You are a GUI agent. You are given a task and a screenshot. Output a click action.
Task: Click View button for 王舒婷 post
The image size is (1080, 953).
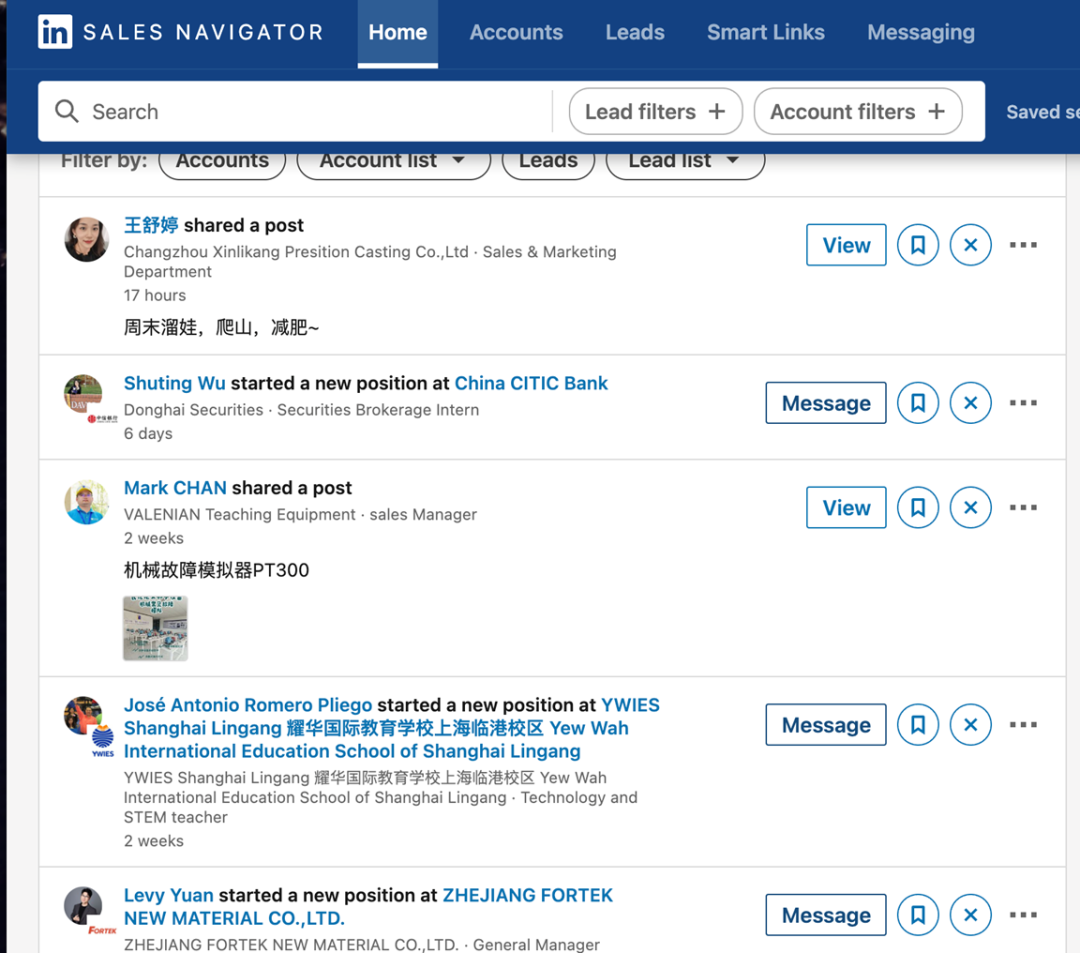click(846, 244)
